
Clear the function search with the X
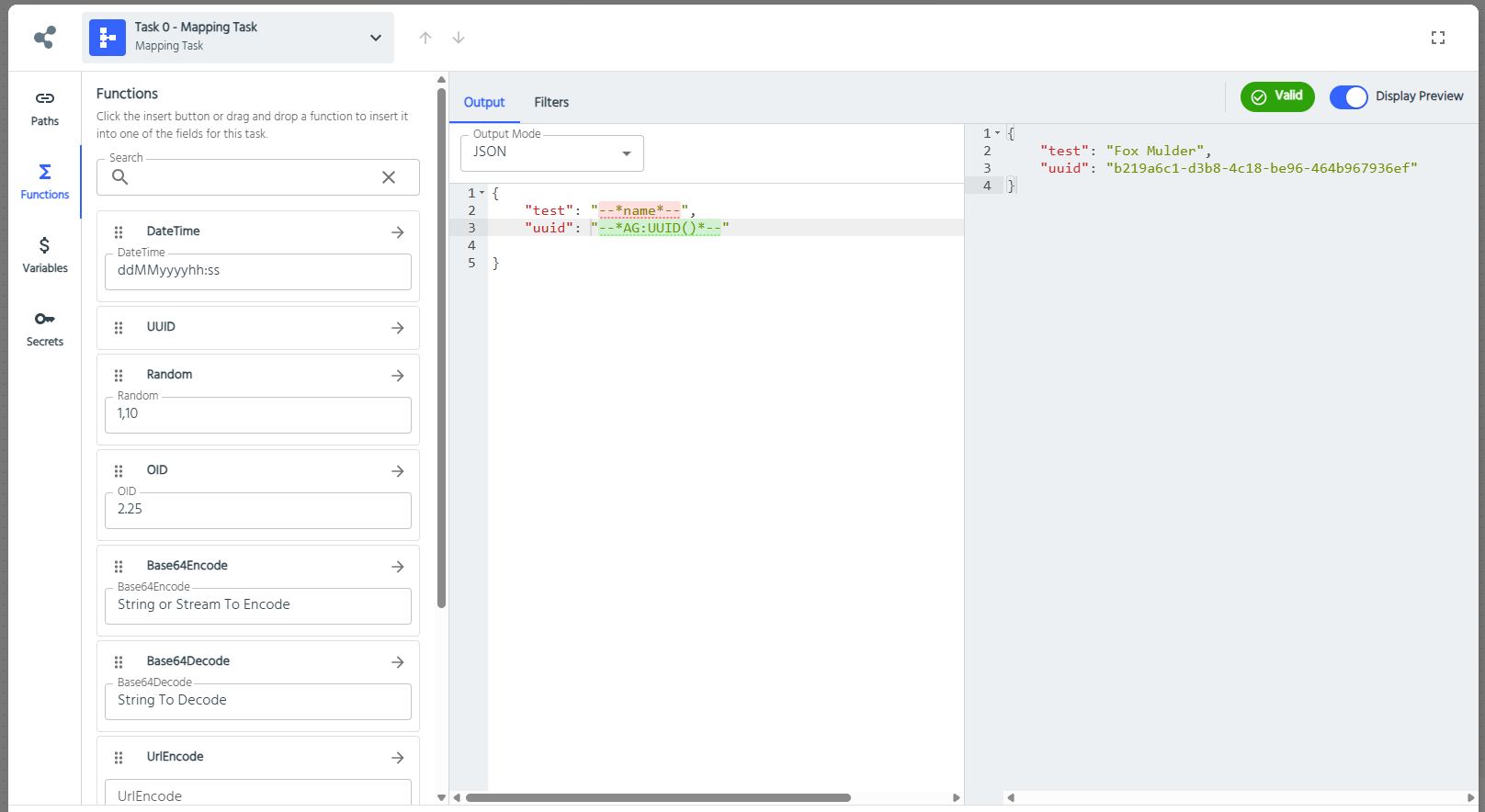pos(389,177)
